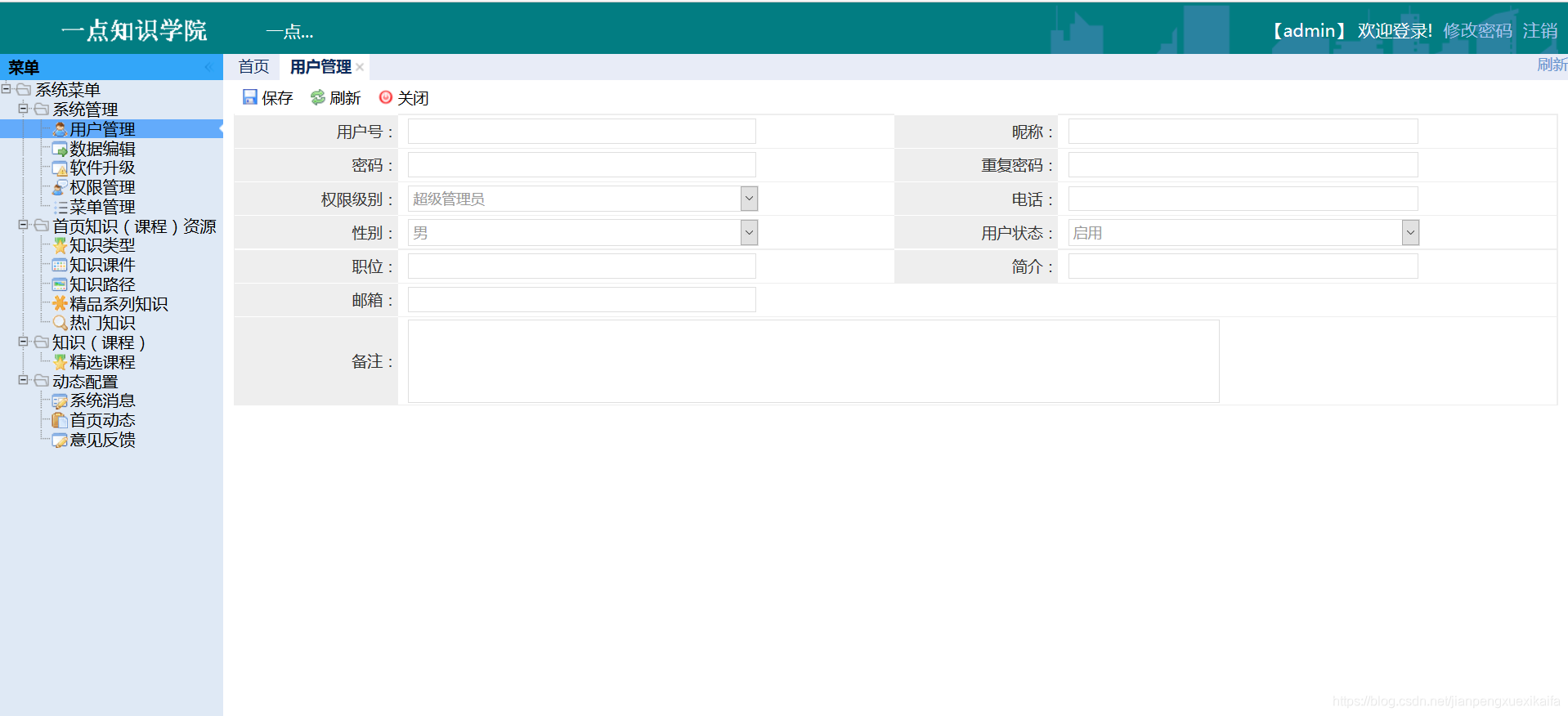This screenshot has width=1568, height=716.
Task: Click the 系统菜单 folder icon
Action: 24,89
